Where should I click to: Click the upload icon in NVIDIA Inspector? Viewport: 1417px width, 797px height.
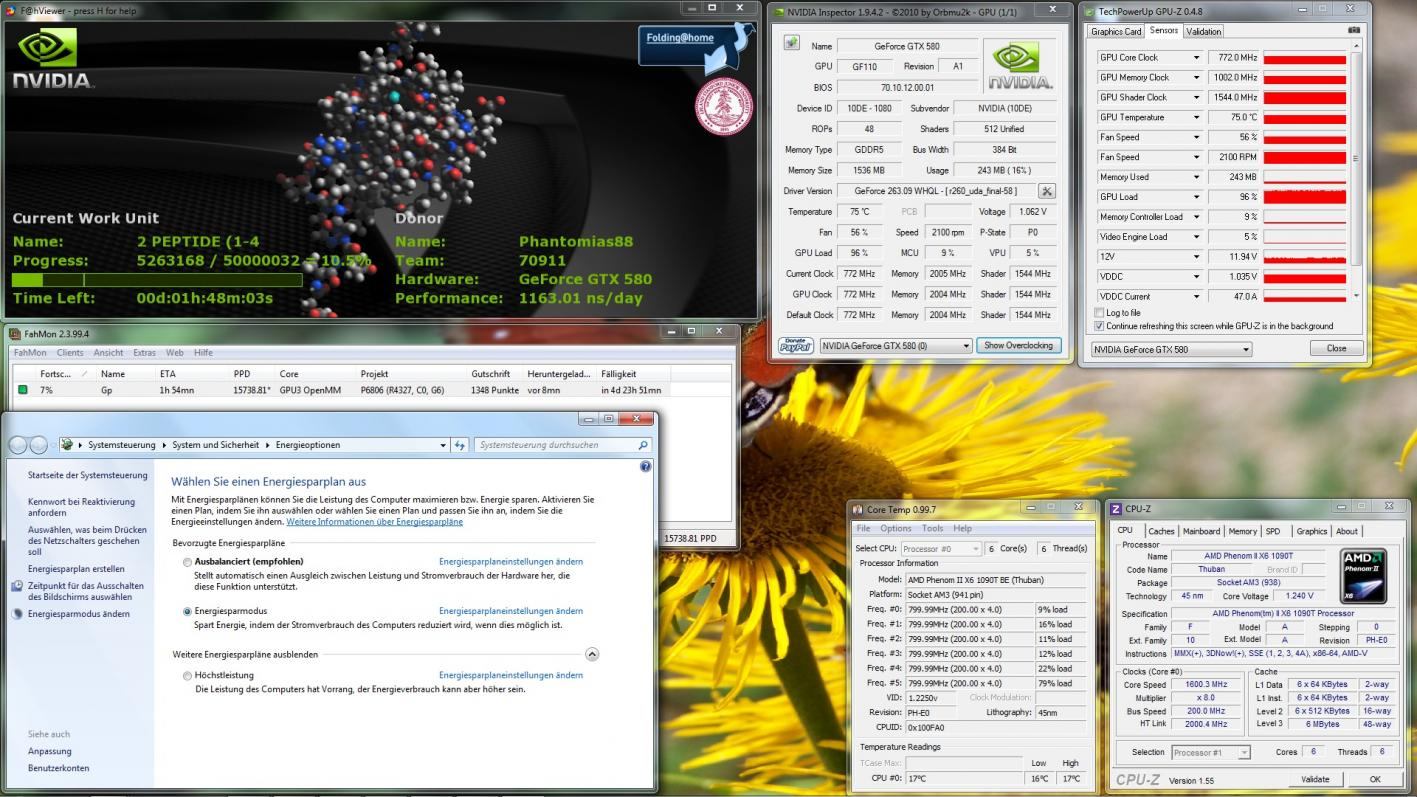(792, 43)
